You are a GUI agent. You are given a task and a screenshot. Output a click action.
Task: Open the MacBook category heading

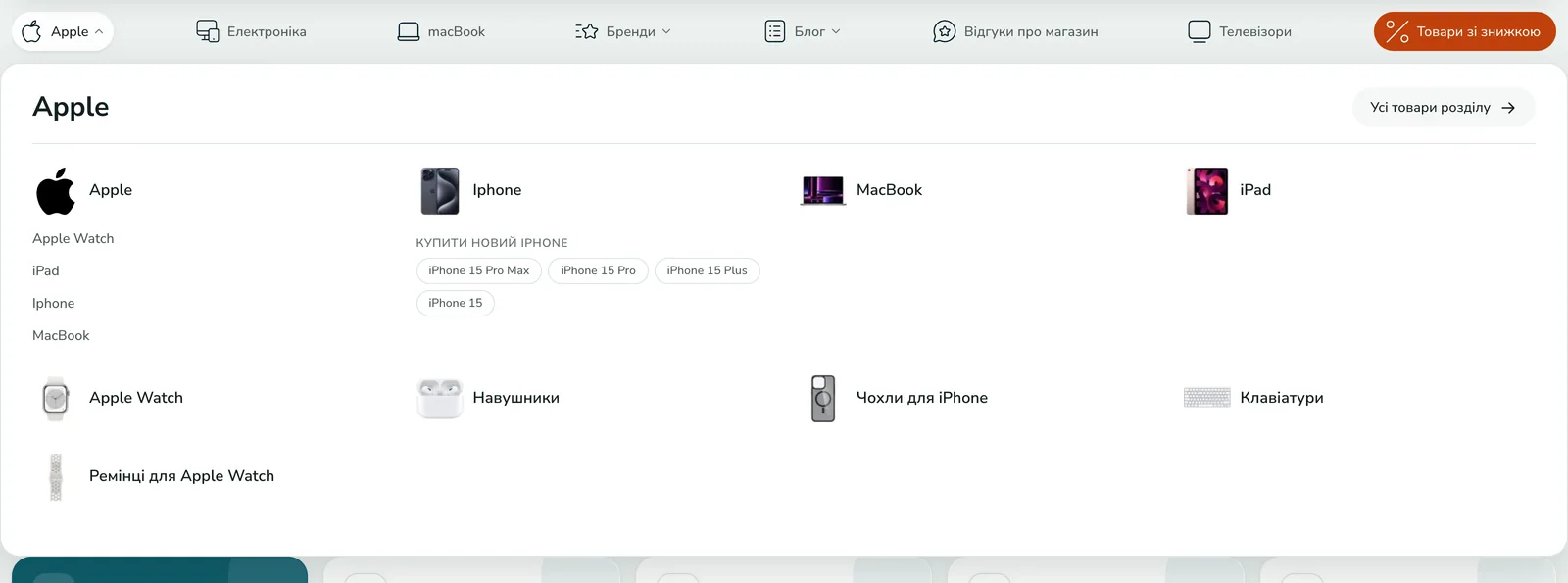pyautogui.click(x=889, y=190)
